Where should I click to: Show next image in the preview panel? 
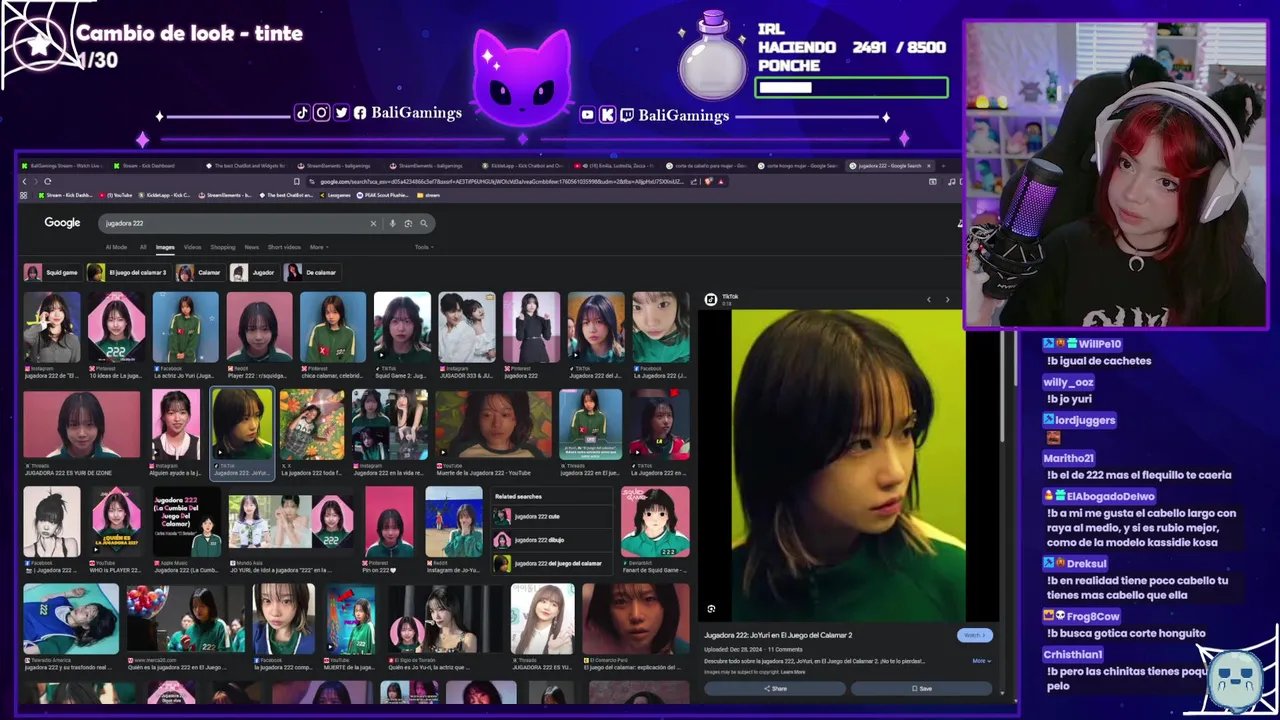tap(947, 299)
